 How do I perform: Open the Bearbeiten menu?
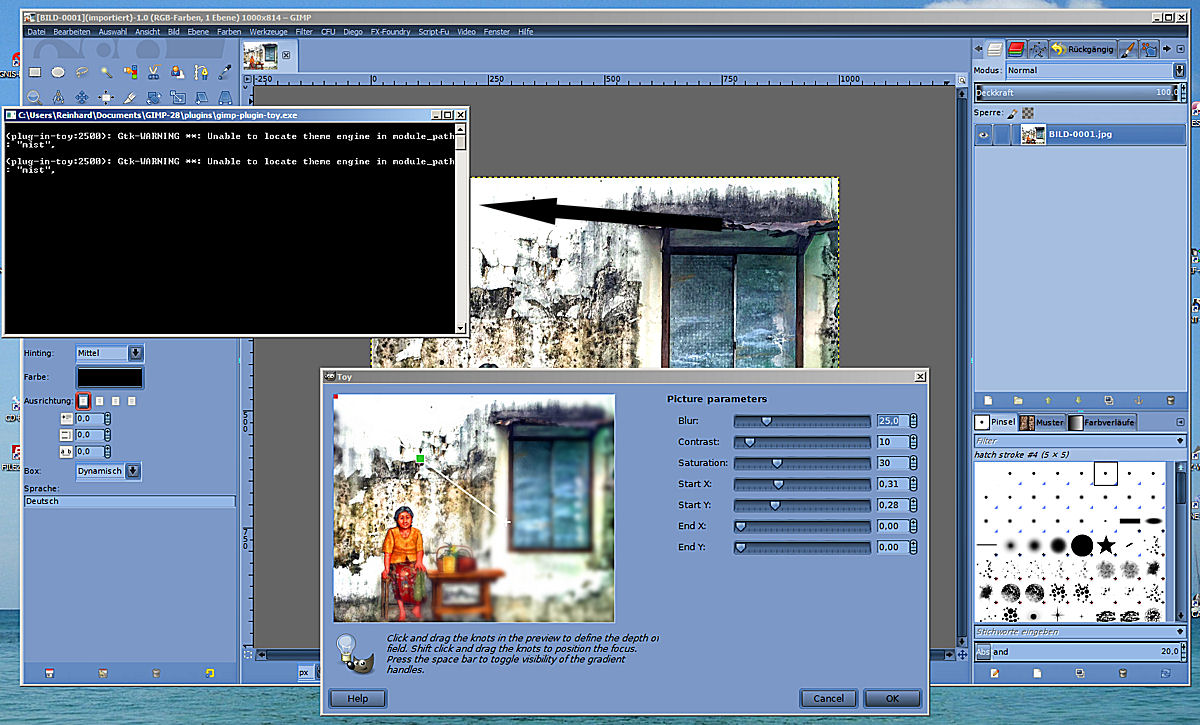[72, 32]
